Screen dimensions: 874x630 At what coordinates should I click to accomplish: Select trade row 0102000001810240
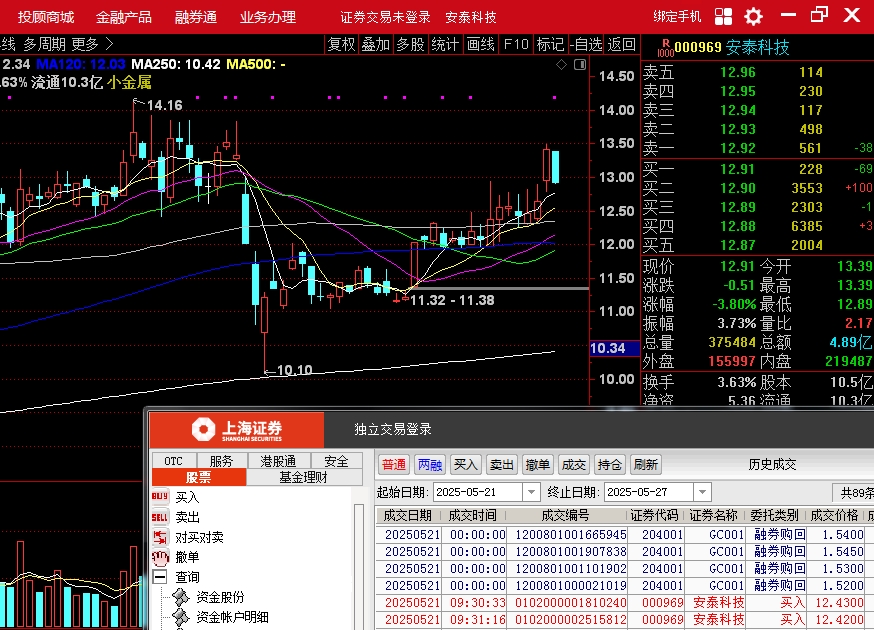pyautogui.click(x=624, y=603)
